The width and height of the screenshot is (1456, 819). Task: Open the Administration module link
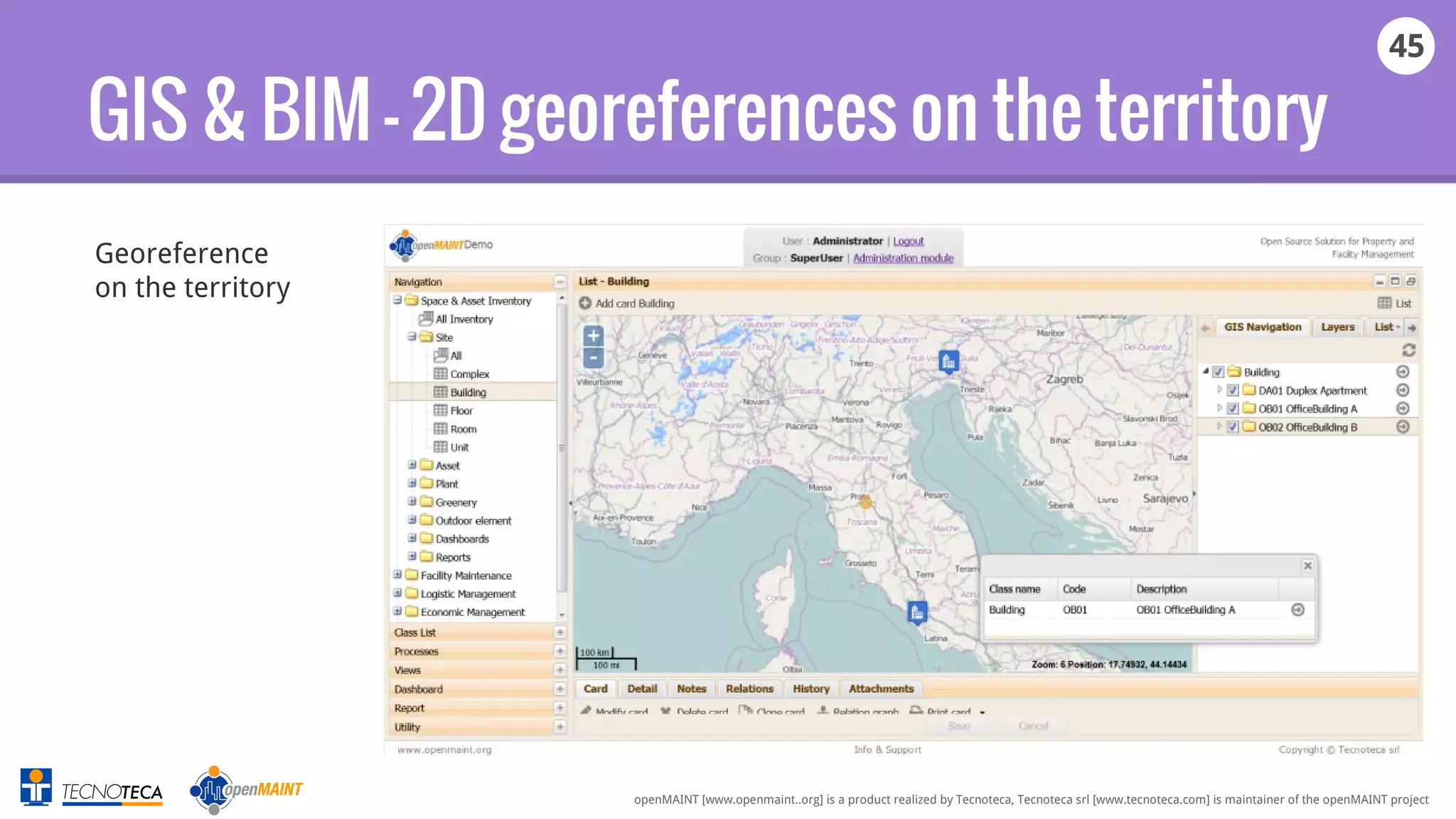903,258
